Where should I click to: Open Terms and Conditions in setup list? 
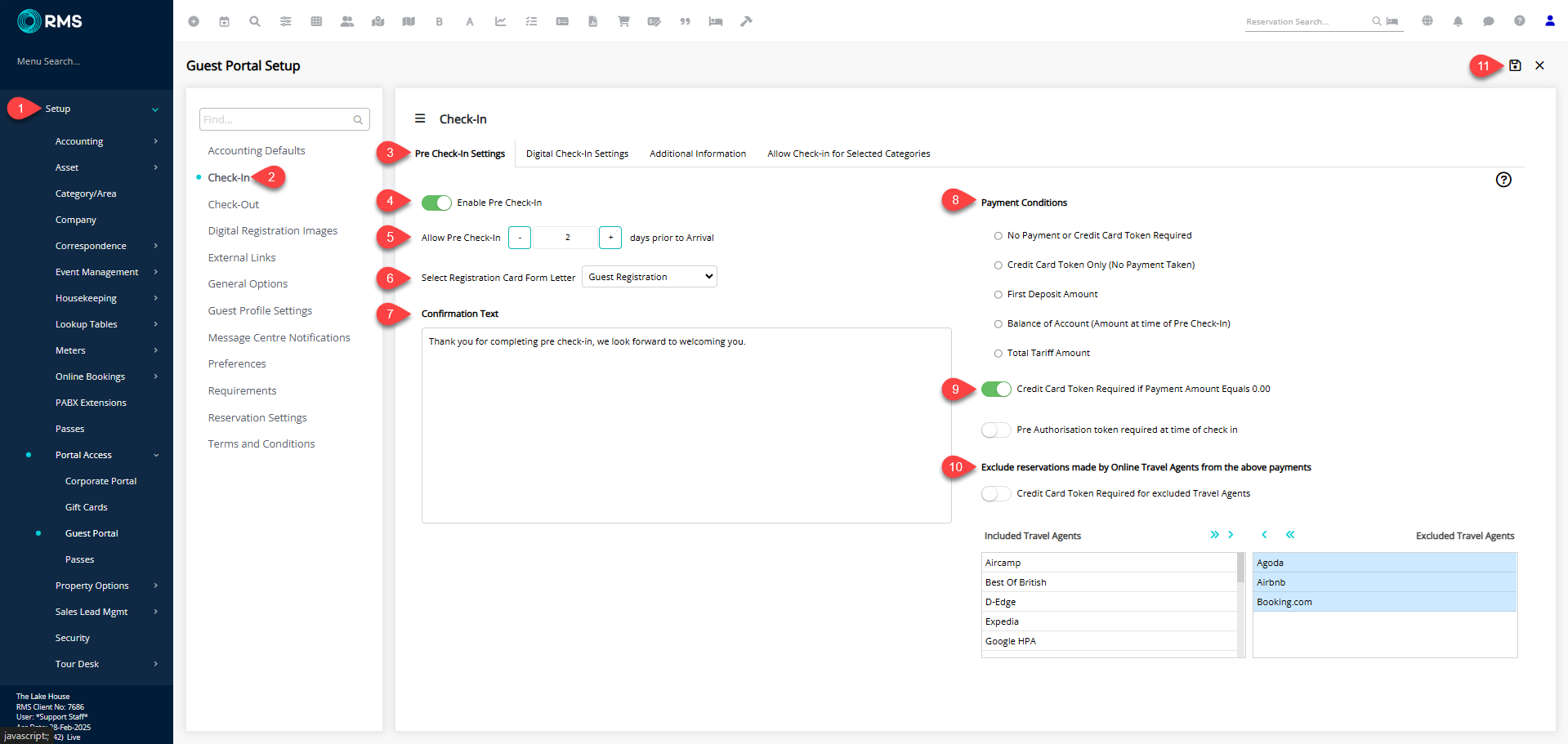261,443
